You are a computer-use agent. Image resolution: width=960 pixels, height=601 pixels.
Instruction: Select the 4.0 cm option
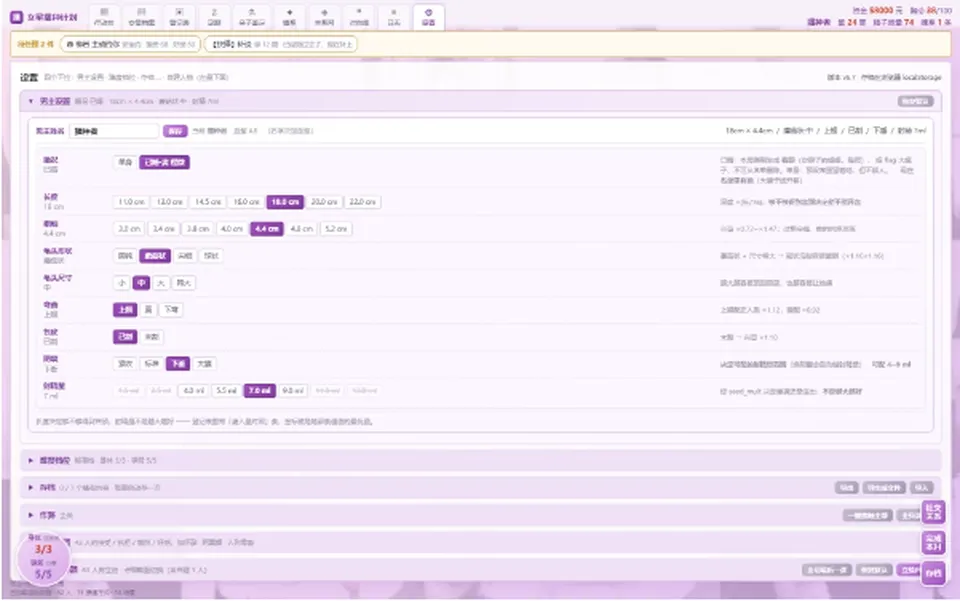[x=232, y=229]
